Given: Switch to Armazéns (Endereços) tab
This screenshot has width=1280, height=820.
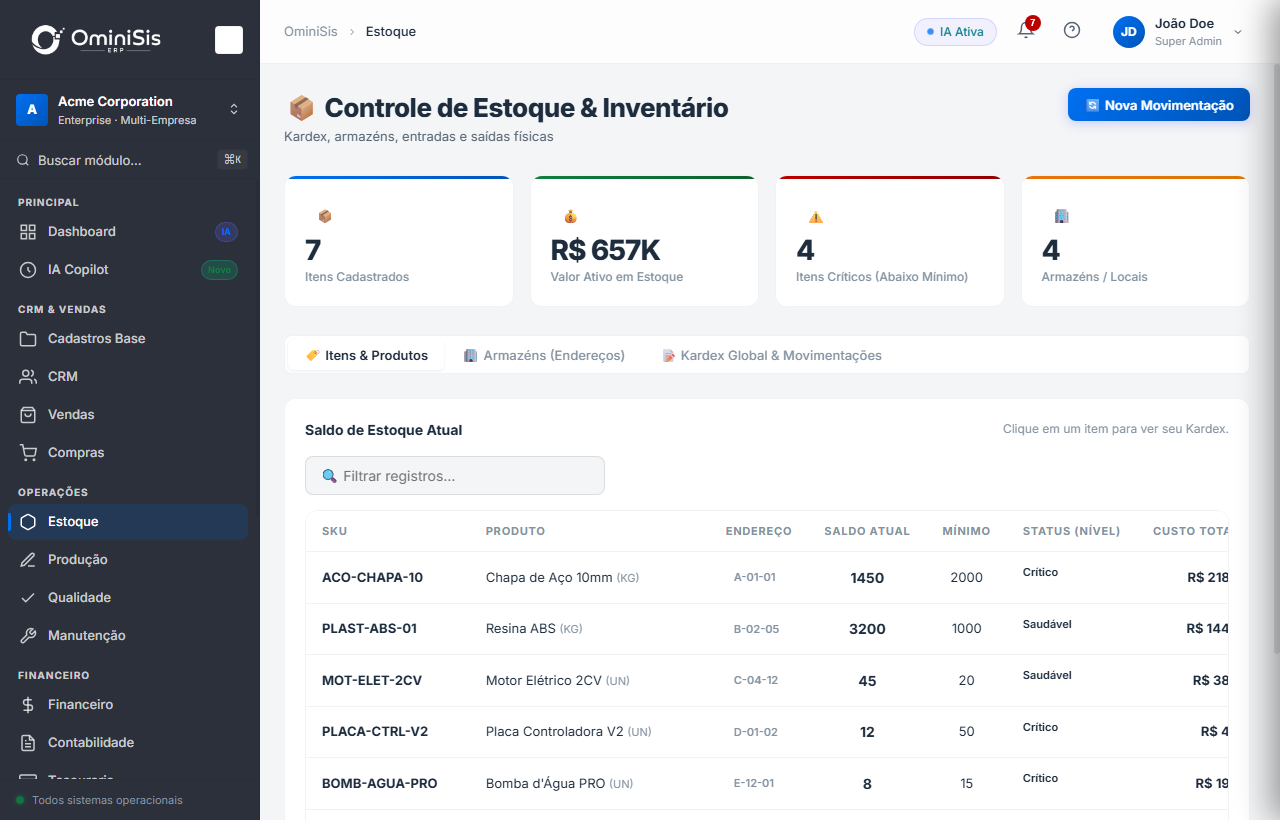Looking at the screenshot, I should (x=544, y=356).
